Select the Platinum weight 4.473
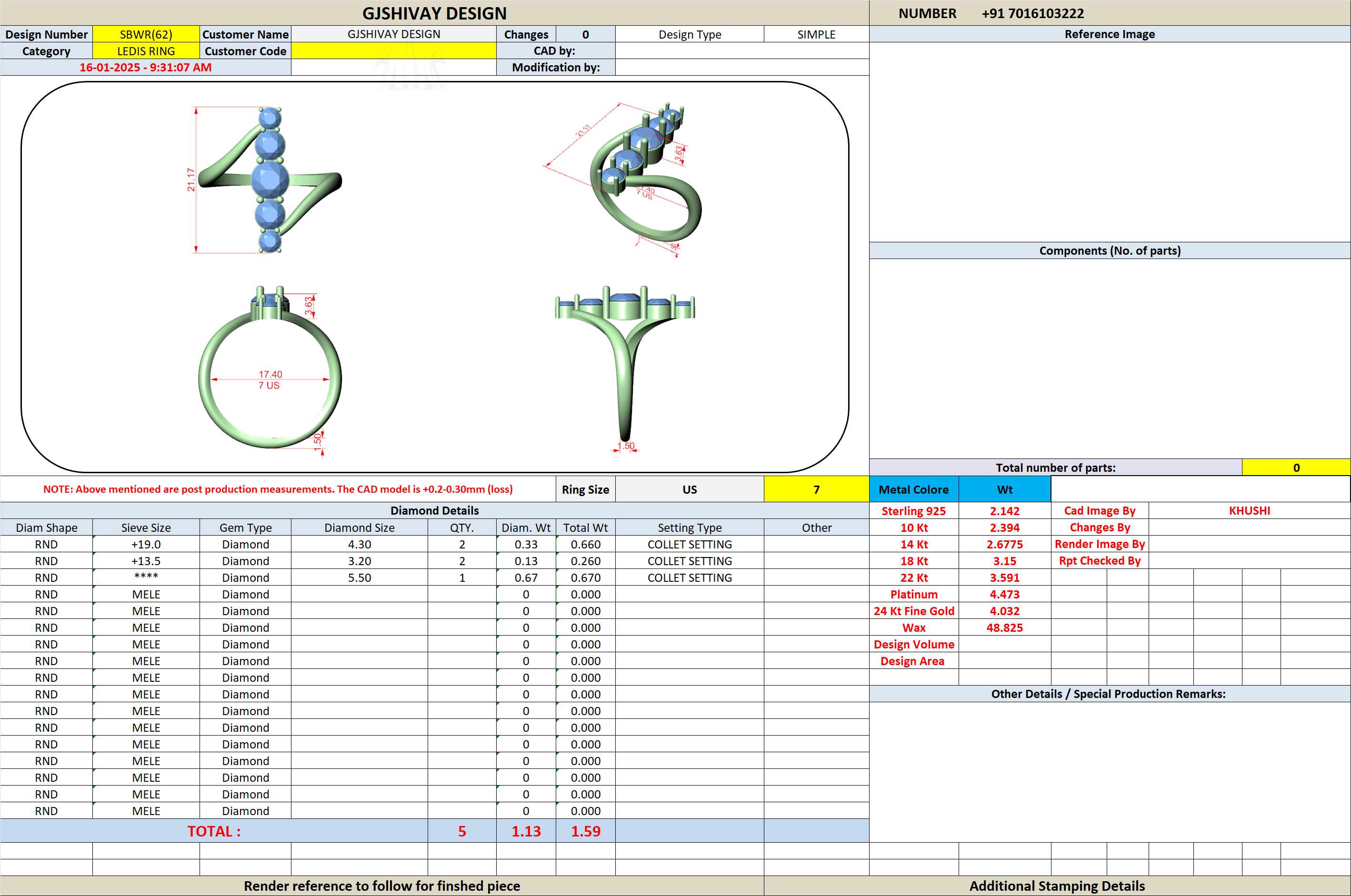The width and height of the screenshot is (1351, 896). [x=1004, y=594]
